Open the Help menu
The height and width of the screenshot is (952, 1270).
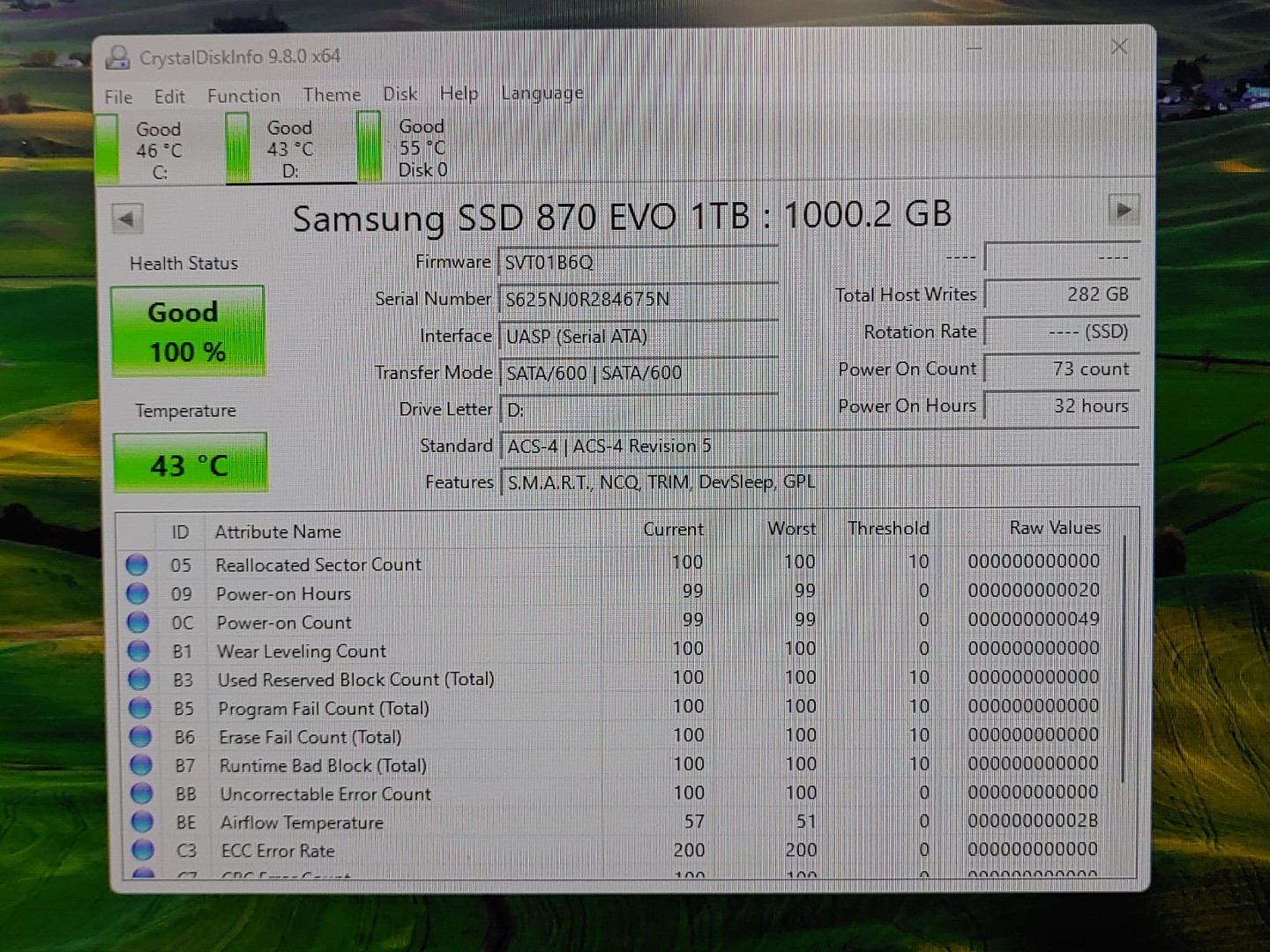coord(459,93)
